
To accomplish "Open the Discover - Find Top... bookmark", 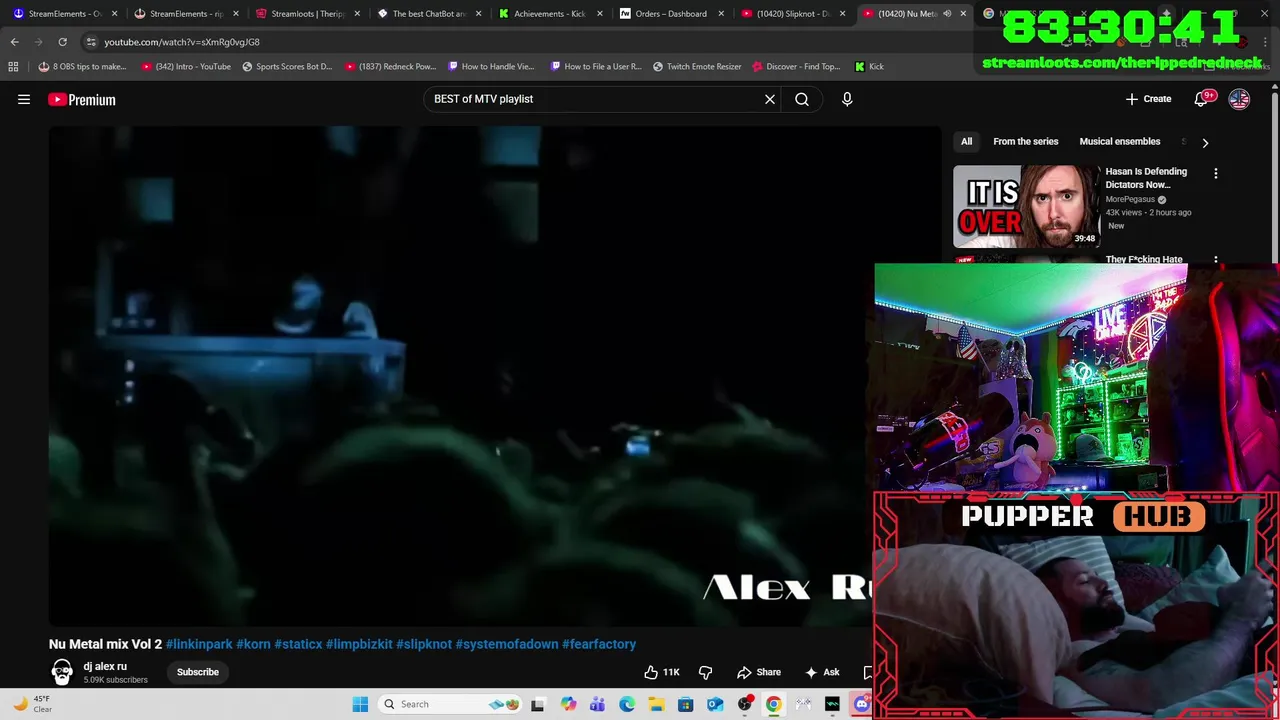I will [796, 66].
